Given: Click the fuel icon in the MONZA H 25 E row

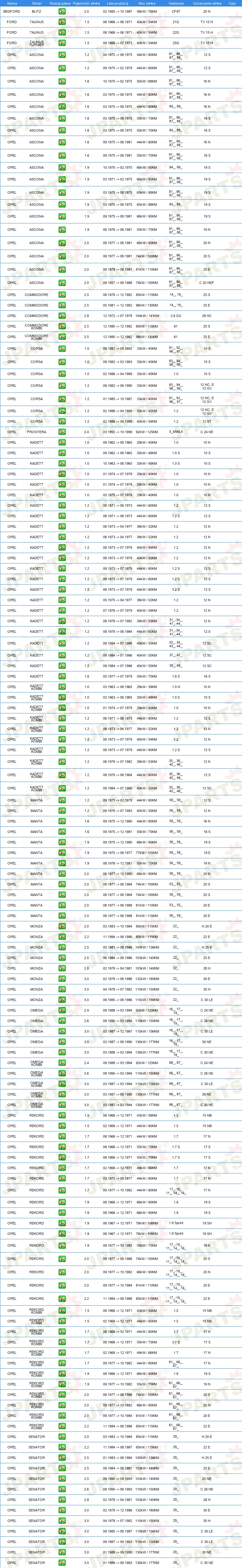Looking at the screenshot, I should (x=62, y=947).
